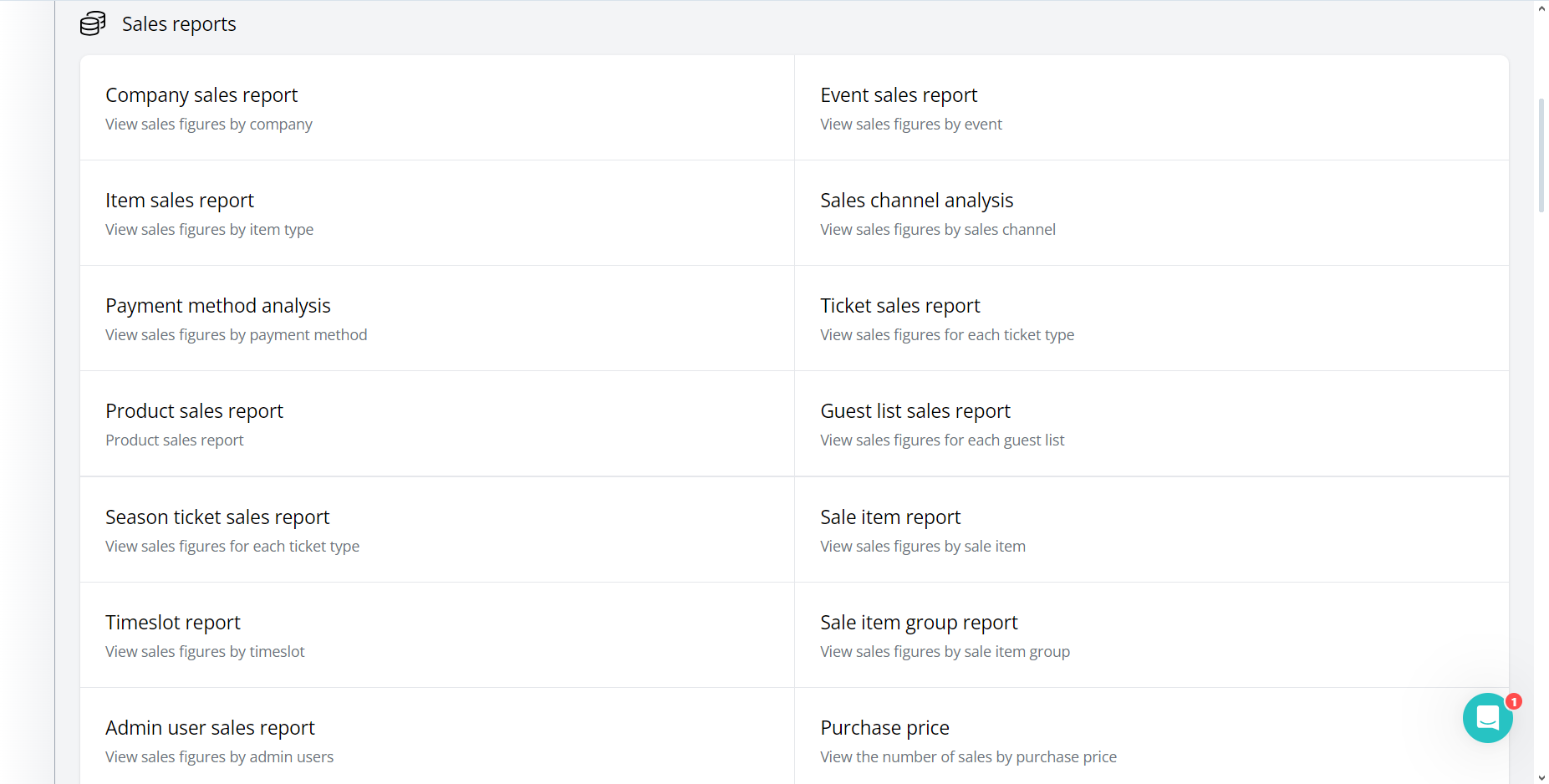
Task: Open the Event sales report
Action: [x=899, y=95]
